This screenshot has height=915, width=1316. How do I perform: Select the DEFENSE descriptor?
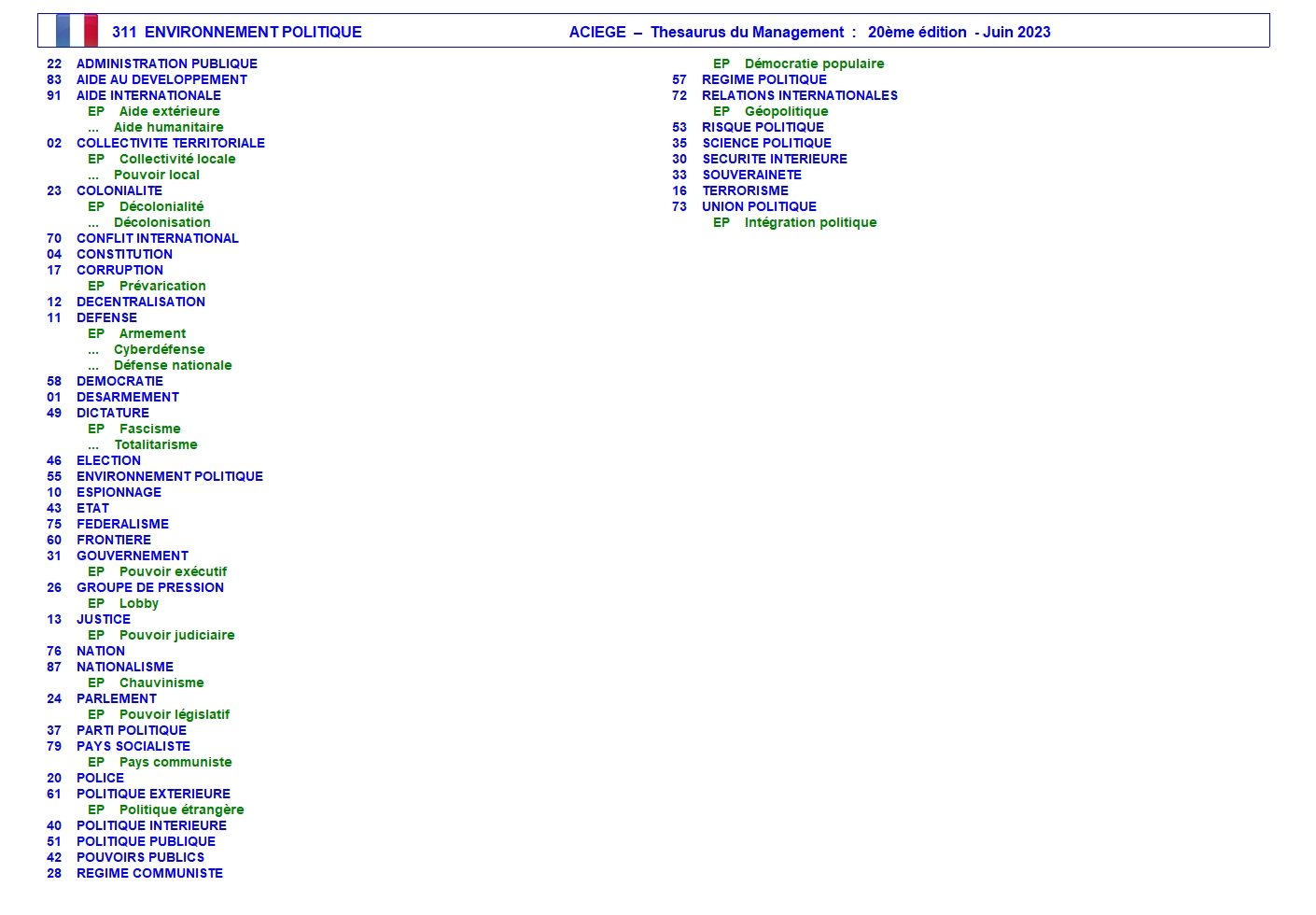coord(106,317)
